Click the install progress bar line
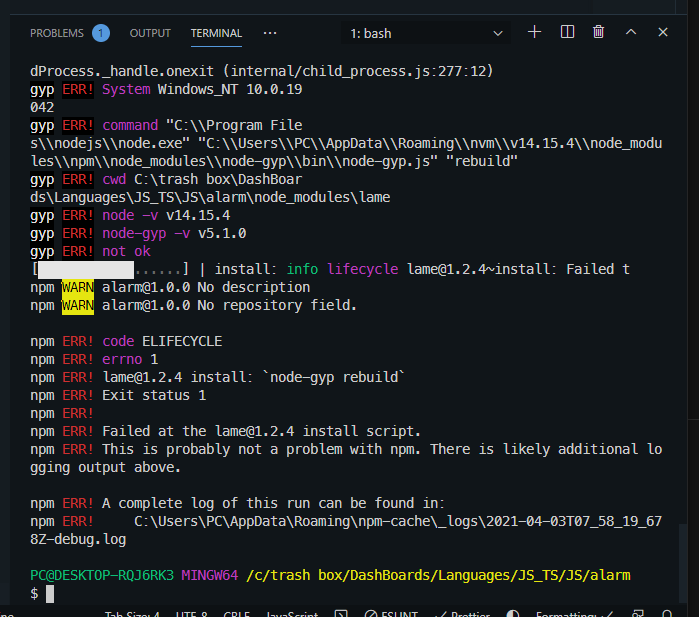 (330, 269)
